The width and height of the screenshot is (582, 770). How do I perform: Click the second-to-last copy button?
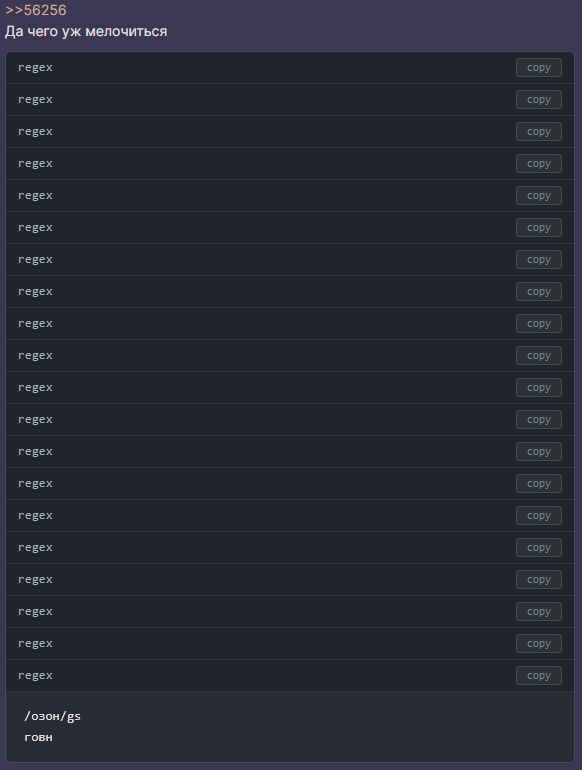point(539,643)
